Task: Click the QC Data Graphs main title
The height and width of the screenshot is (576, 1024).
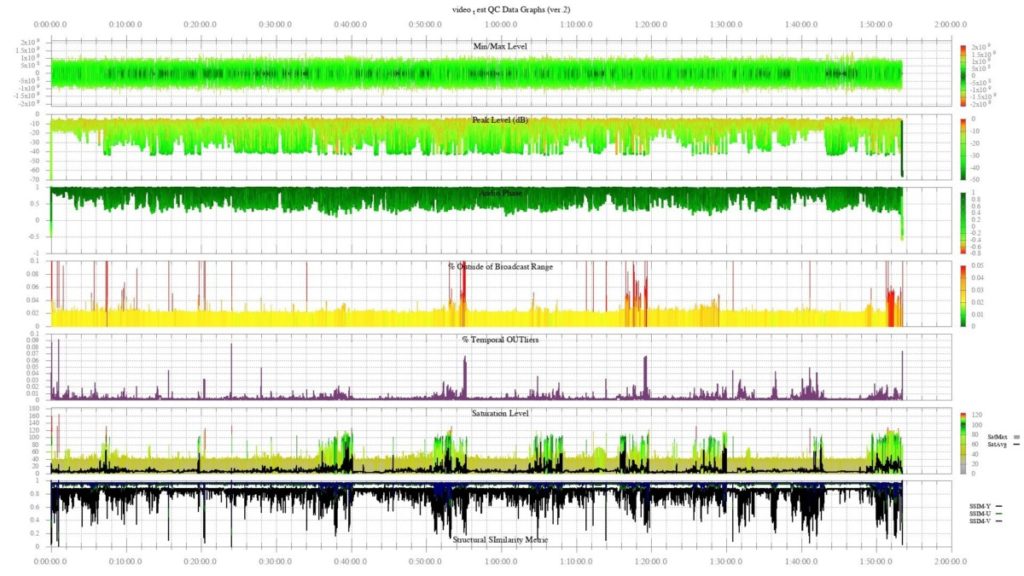Action: (x=511, y=9)
